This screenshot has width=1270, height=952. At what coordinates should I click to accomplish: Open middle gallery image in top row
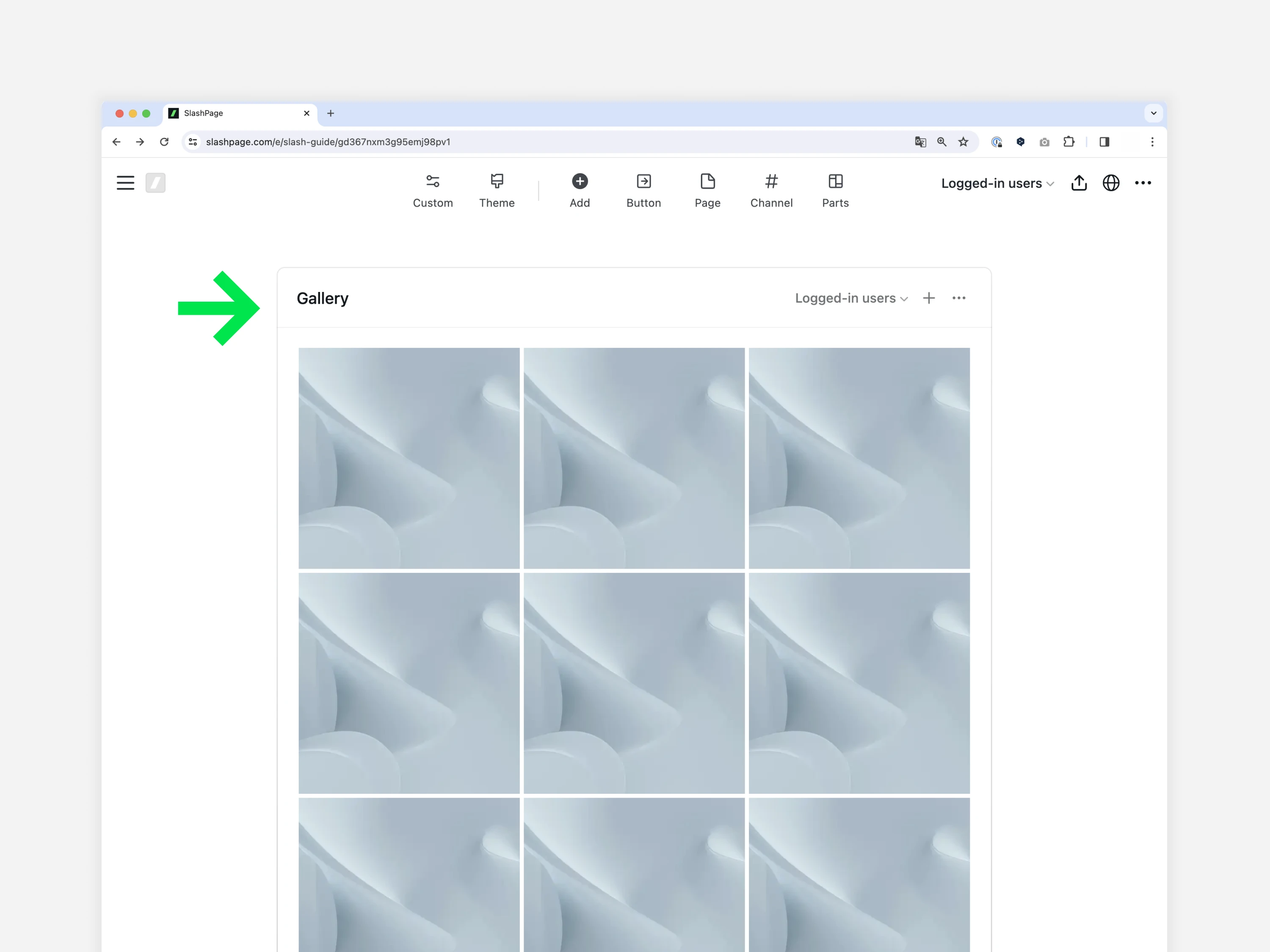(x=634, y=458)
